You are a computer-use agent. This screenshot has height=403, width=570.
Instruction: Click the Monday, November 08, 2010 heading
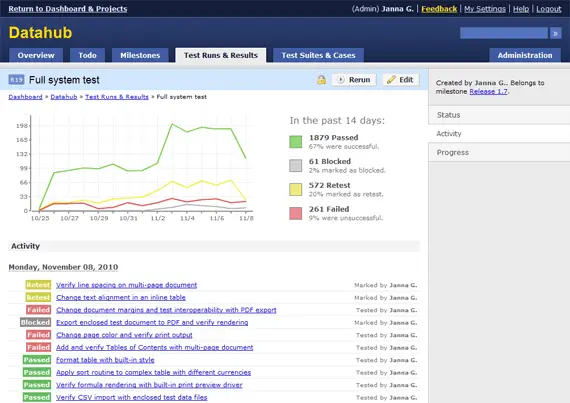pos(63,267)
